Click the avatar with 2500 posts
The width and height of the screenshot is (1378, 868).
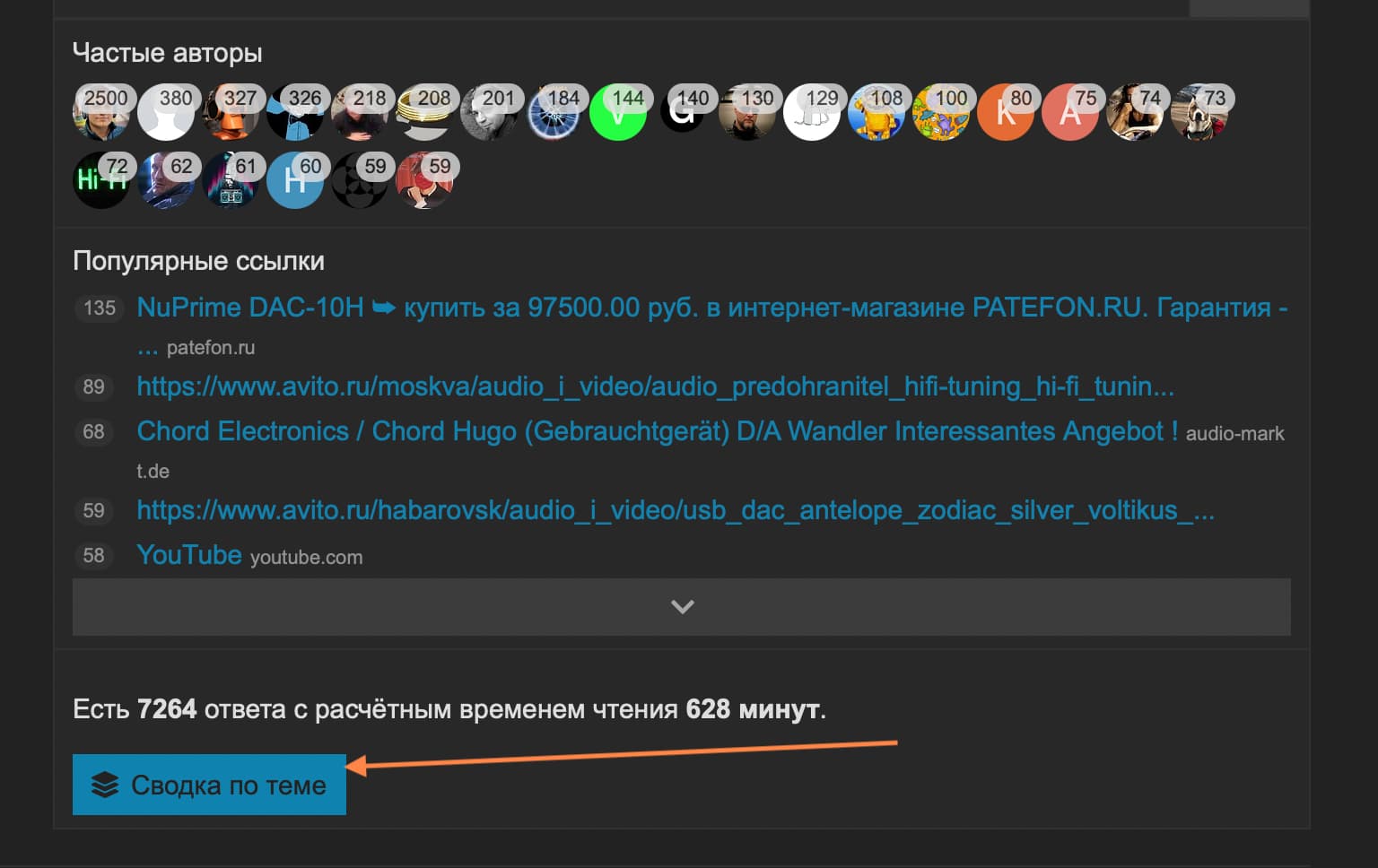pyautogui.click(x=100, y=114)
